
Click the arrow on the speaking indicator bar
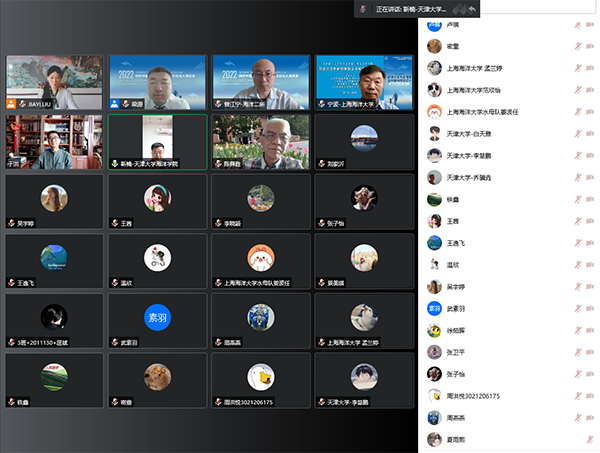pos(472,9)
